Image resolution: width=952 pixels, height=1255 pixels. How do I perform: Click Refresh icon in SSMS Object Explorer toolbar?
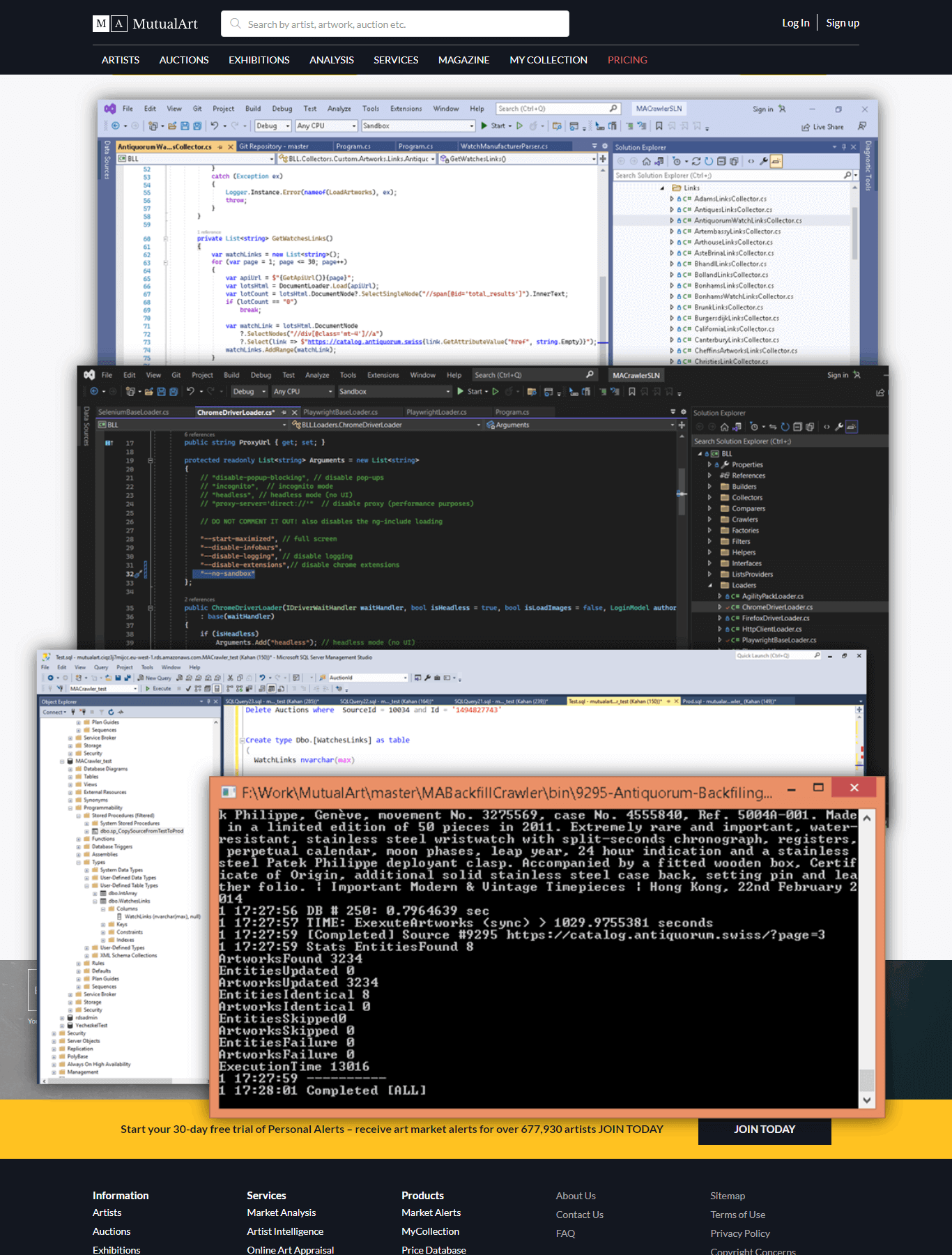(111, 712)
